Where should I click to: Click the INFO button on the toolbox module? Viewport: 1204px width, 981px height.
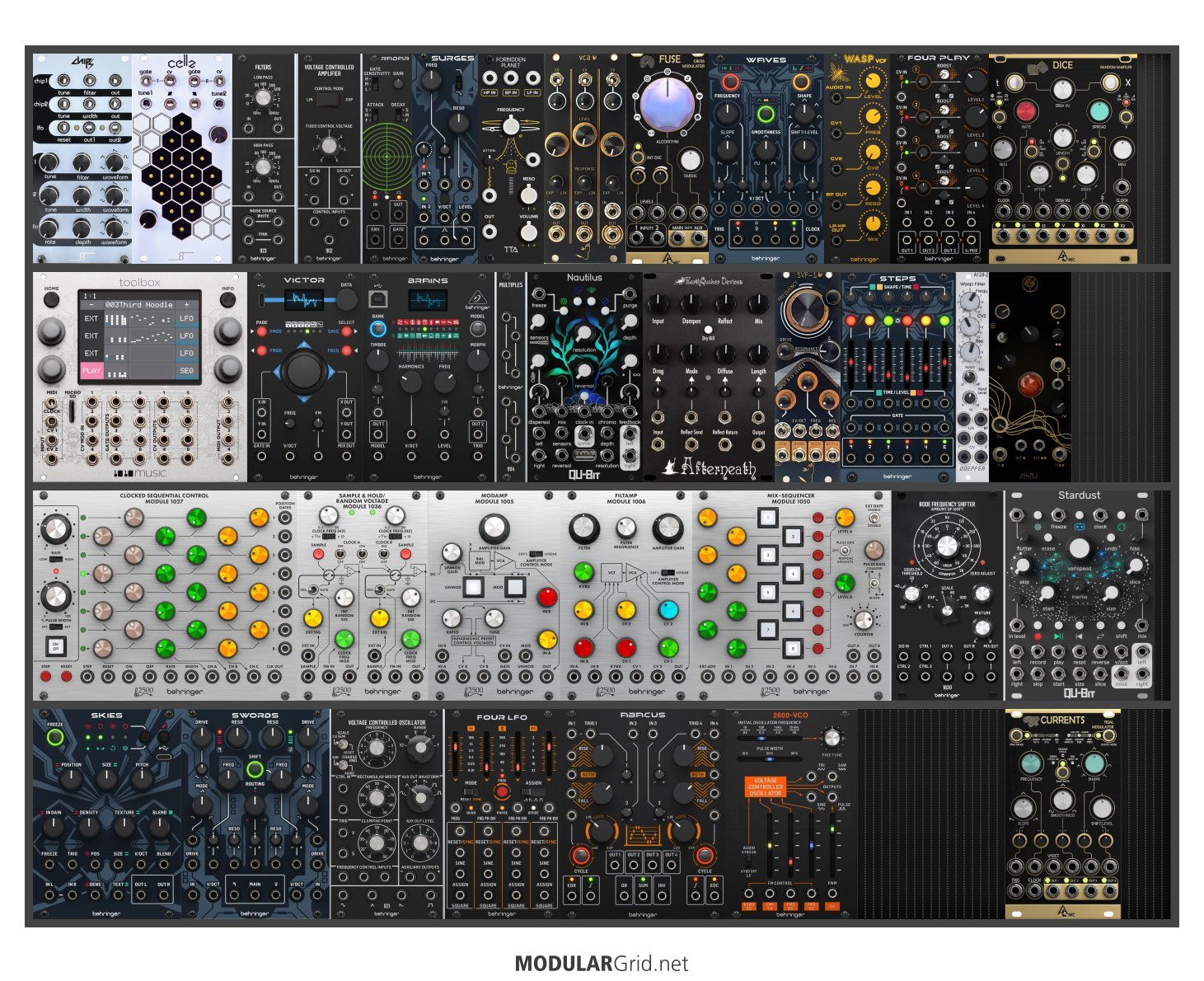coord(228,301)
